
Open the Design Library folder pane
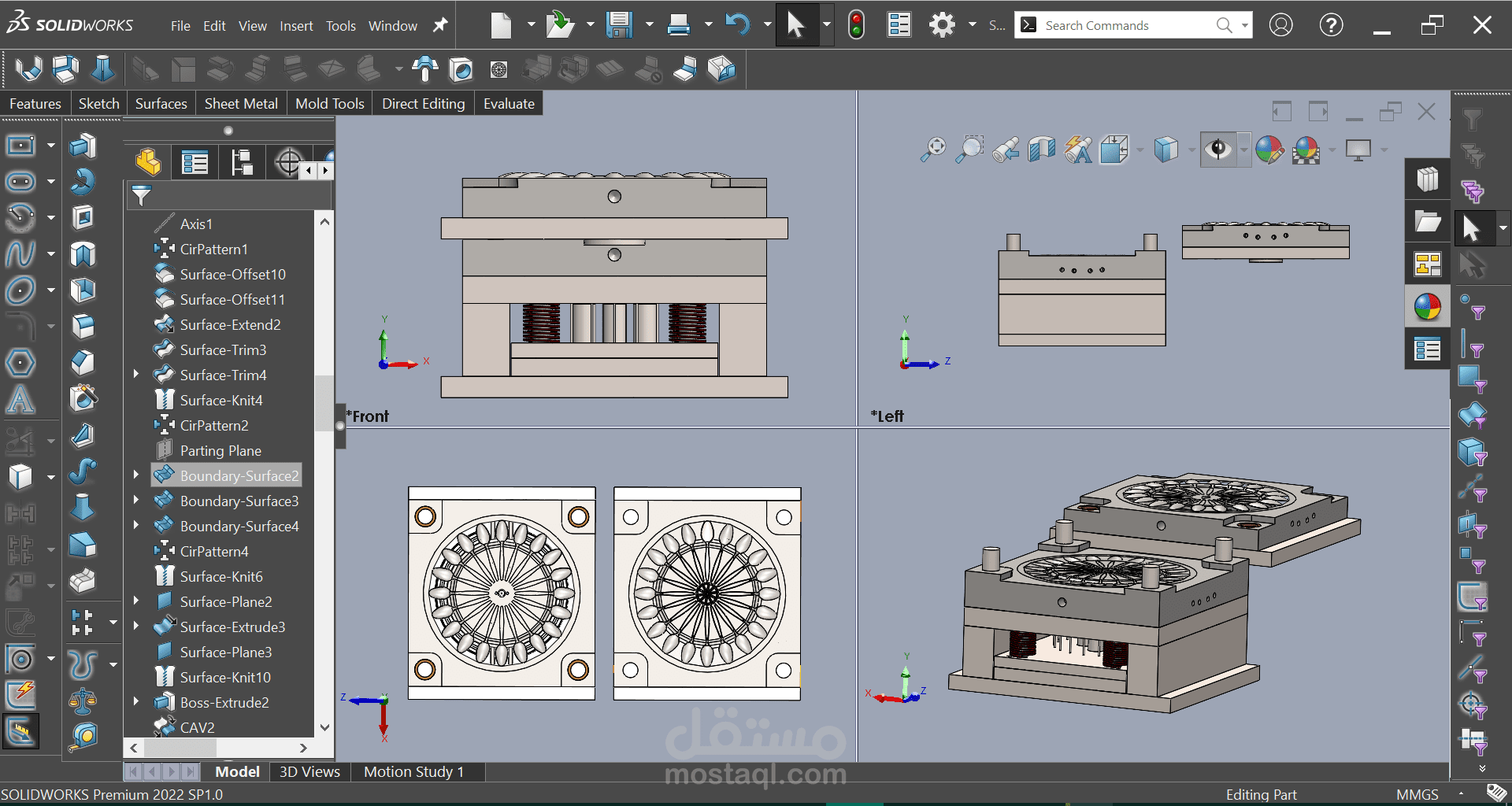click(x=1427, y=222)
